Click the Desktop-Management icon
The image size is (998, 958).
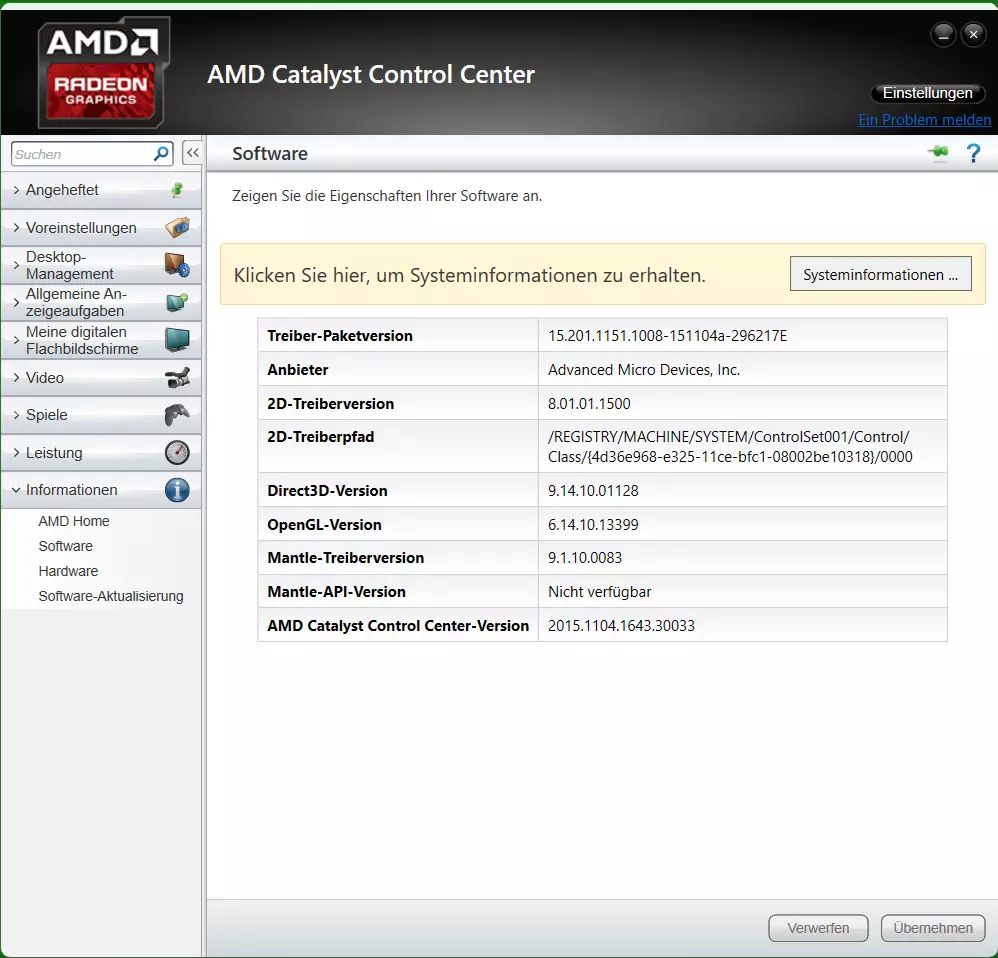pos(177,265)
